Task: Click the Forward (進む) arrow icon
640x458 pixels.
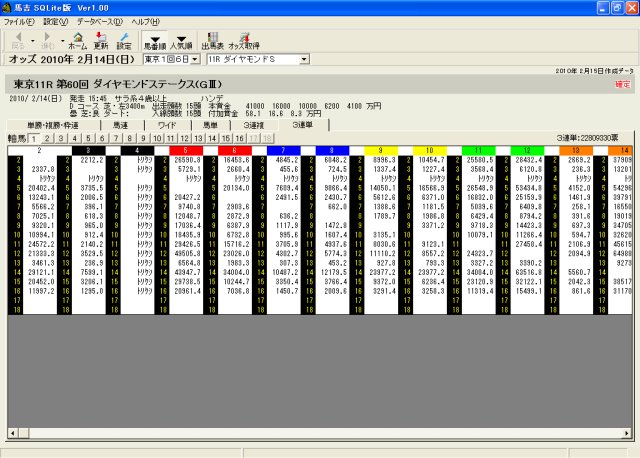Action: (47, 41)
